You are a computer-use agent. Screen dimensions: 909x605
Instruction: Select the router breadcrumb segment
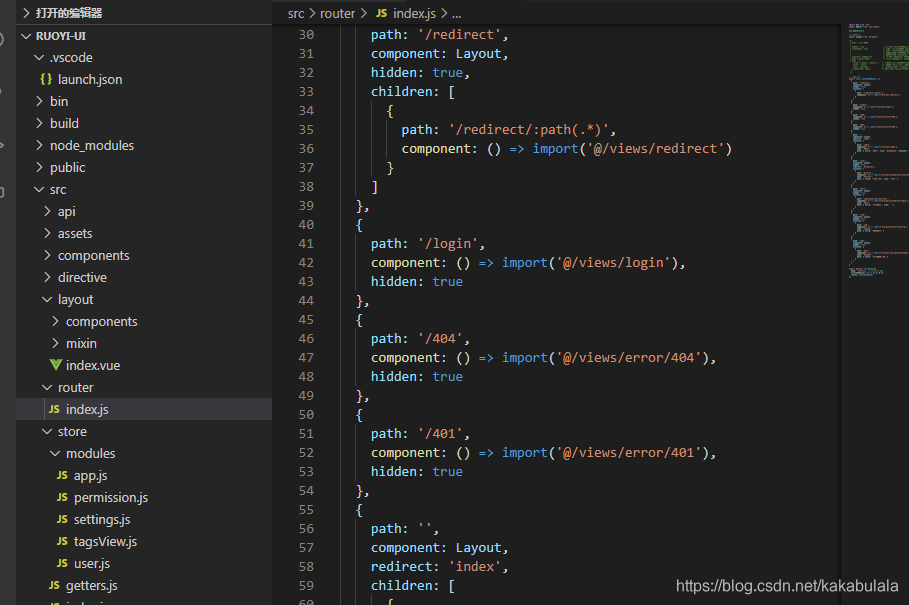(x=337, y=13)
